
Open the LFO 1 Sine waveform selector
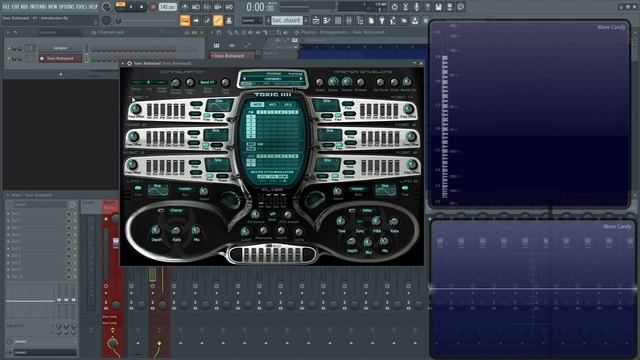click(158, 190)
